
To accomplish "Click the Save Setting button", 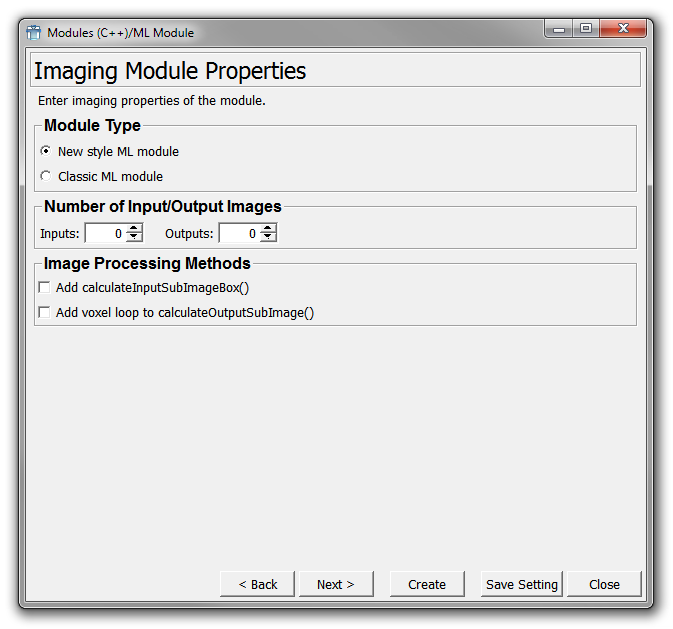I will tap(522, 585).
